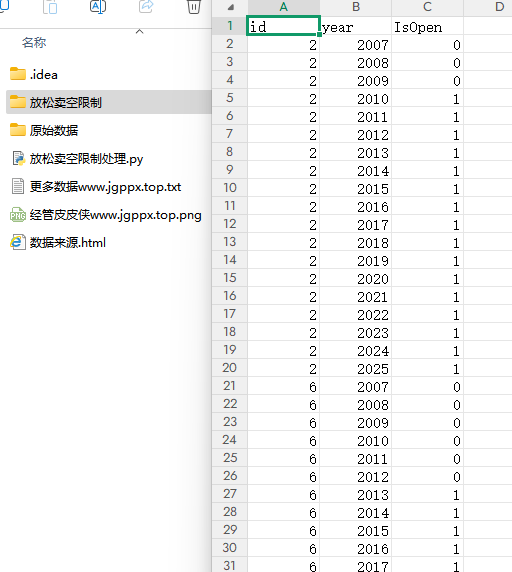This screenshot has width=512, height=572.
Task: Click id cell 6 in row 24
Action: point(283,441)
